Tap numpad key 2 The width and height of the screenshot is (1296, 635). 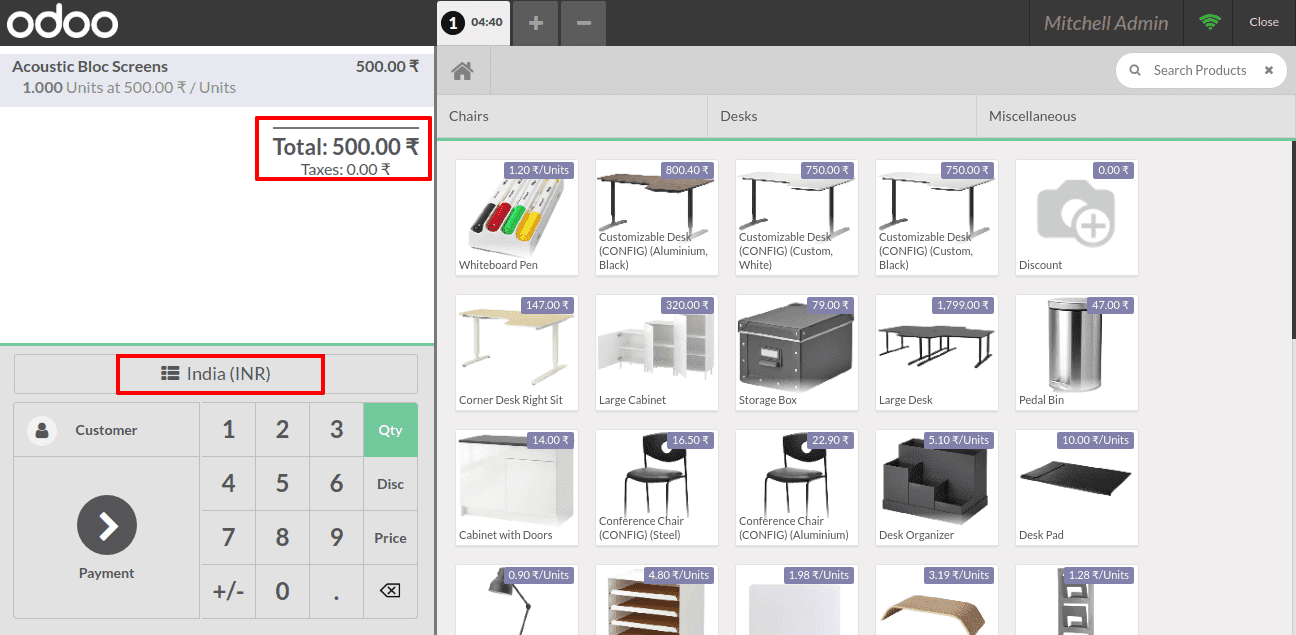pos(283,430)
